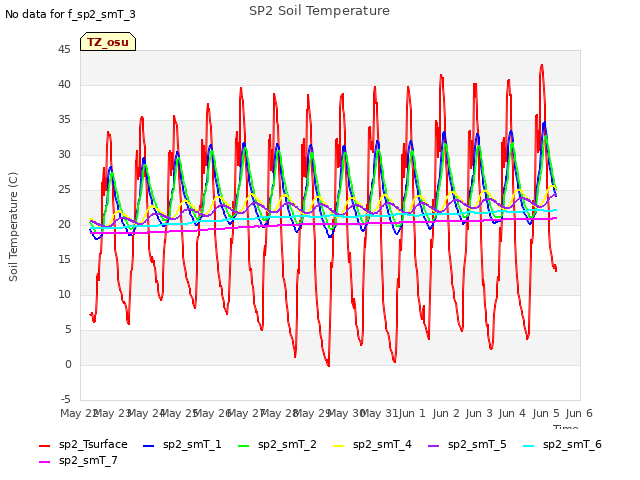Viewport: 640px width, 480px height.
Task: Click the -5 y-axis tick label
Action: [x=66, y=400]
